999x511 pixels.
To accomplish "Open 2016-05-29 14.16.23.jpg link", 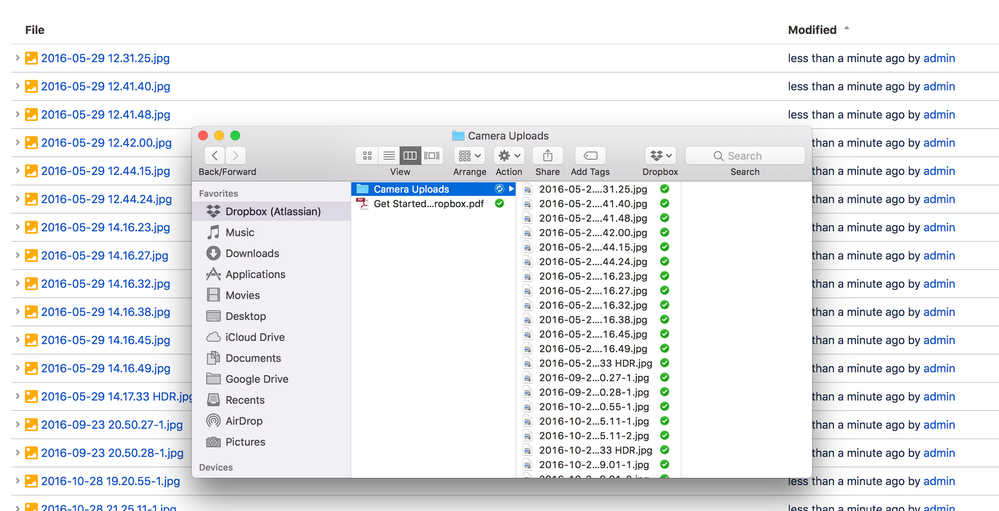I will click(106, 227).
